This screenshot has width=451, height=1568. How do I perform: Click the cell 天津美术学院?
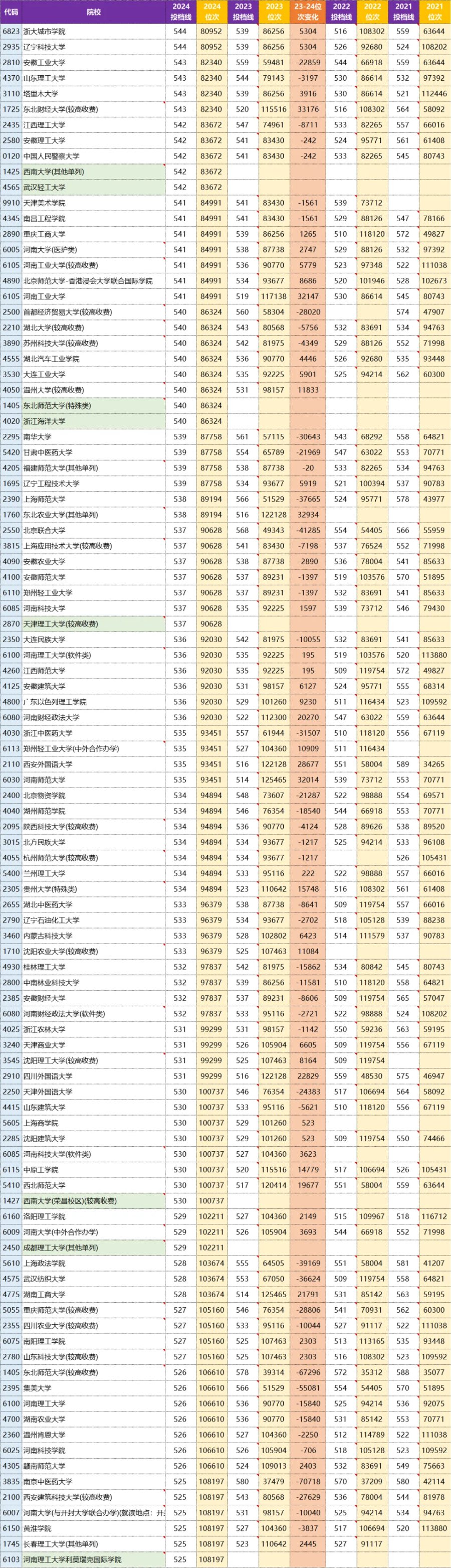pyautogui.click(x=94, y=203)
